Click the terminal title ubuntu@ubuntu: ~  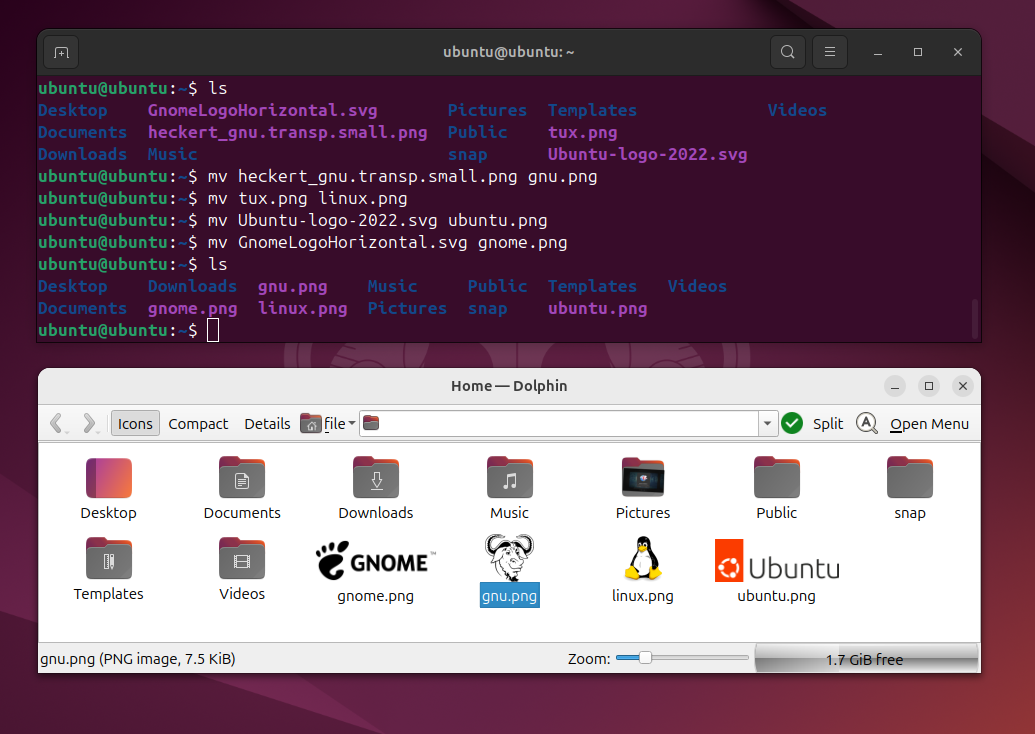pyautogui.click(x=508, y=51)
